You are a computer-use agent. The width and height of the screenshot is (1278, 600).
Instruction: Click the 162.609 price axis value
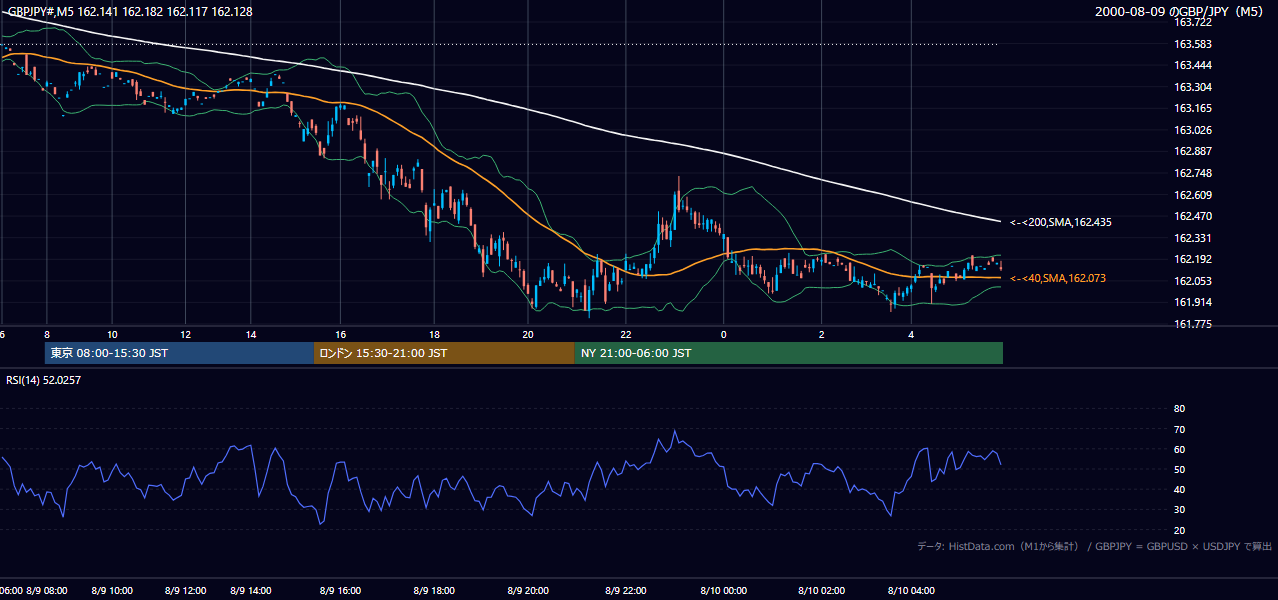pyautogui.click(x=1192, y=195)
